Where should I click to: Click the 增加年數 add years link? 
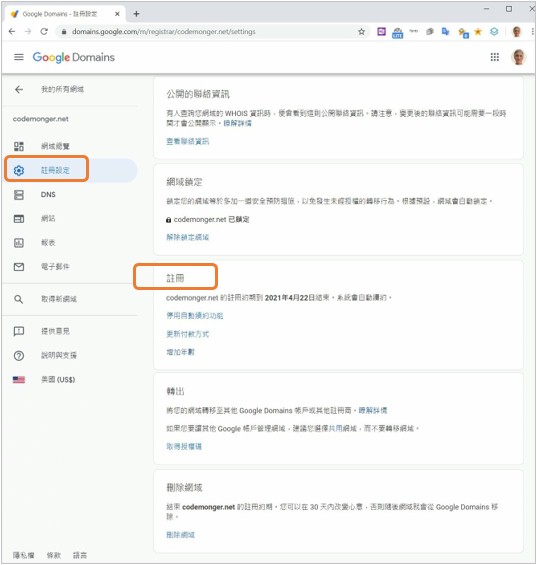click(x=180, y=352)
